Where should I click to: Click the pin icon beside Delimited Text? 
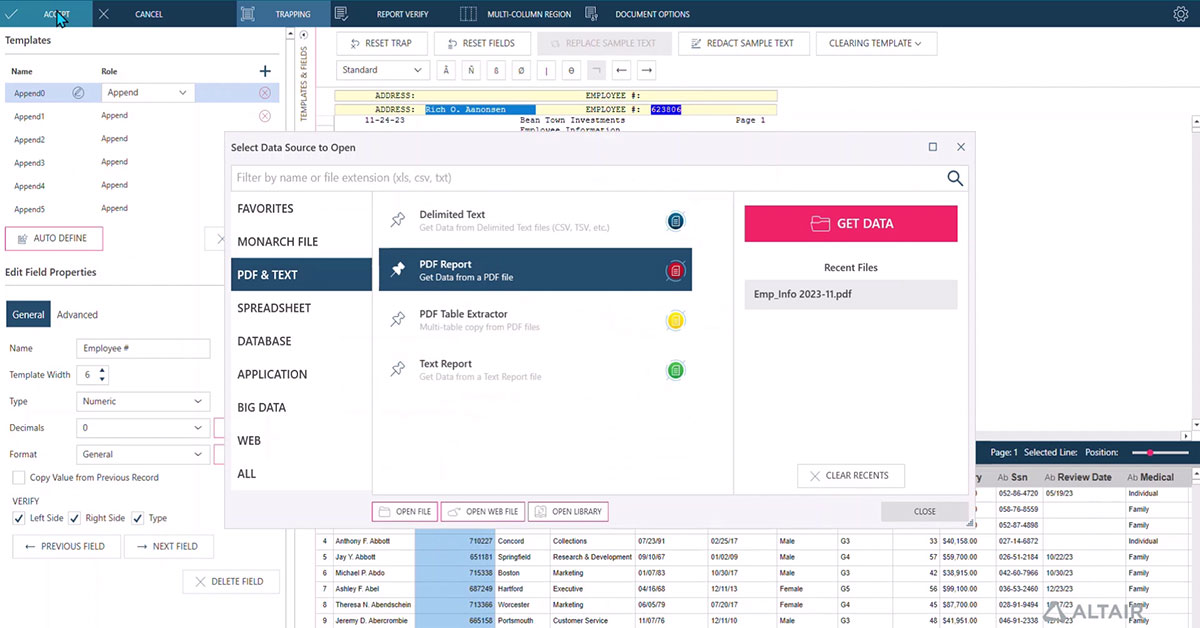398,220
